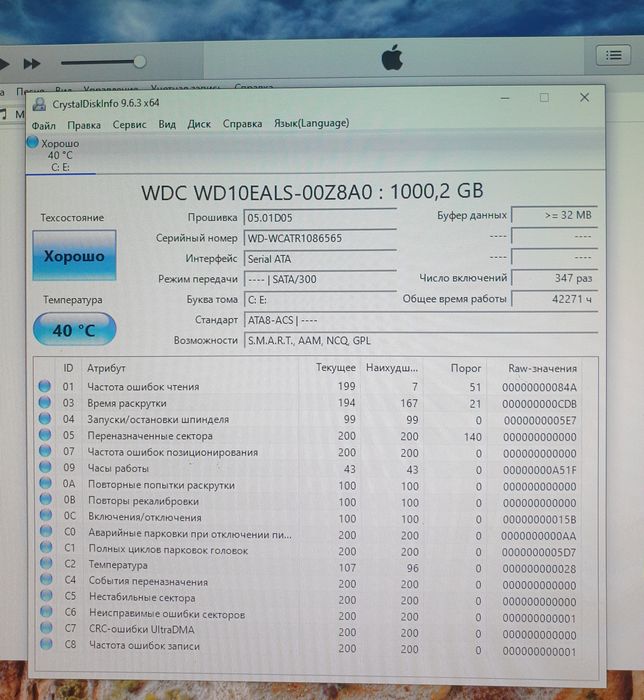
Task: Open the Файл menu in CrystalDiskInfo
Action: tap(44, 126)
